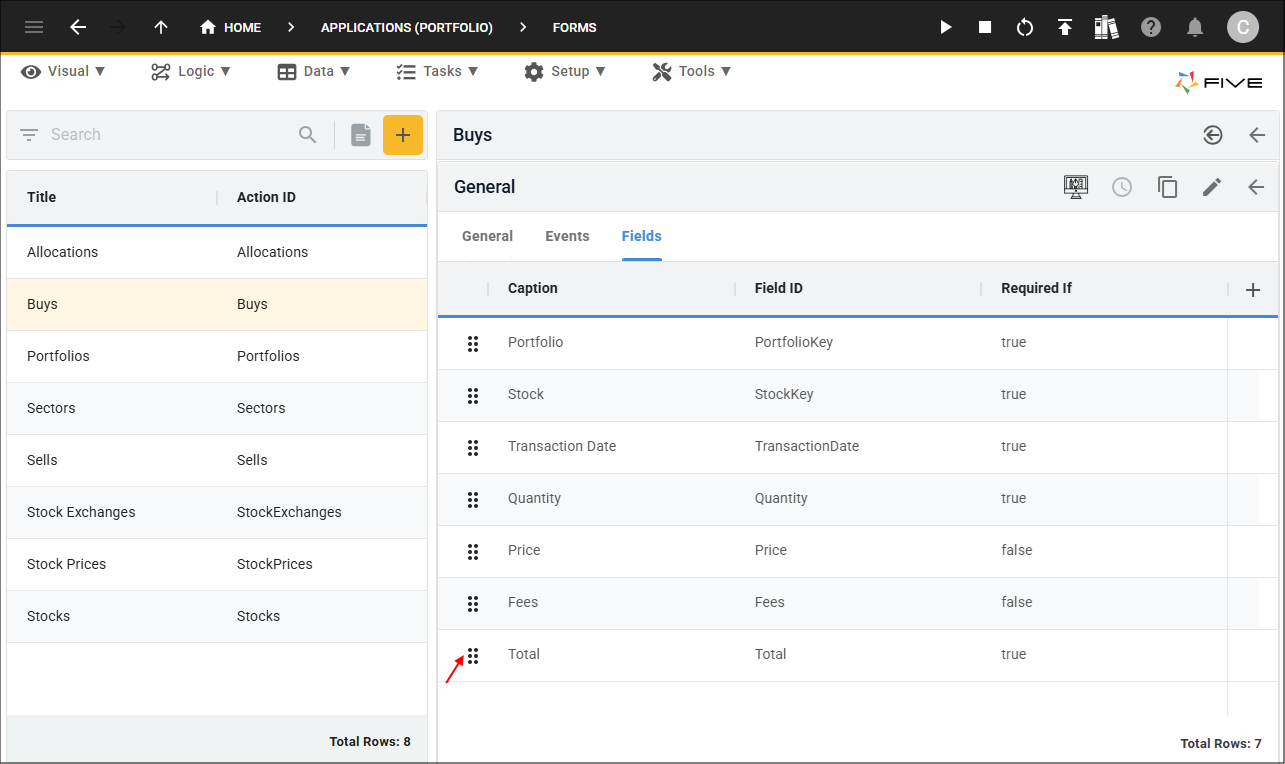
Task: Click the drag handle of the Total row
Action: [473, 656]
